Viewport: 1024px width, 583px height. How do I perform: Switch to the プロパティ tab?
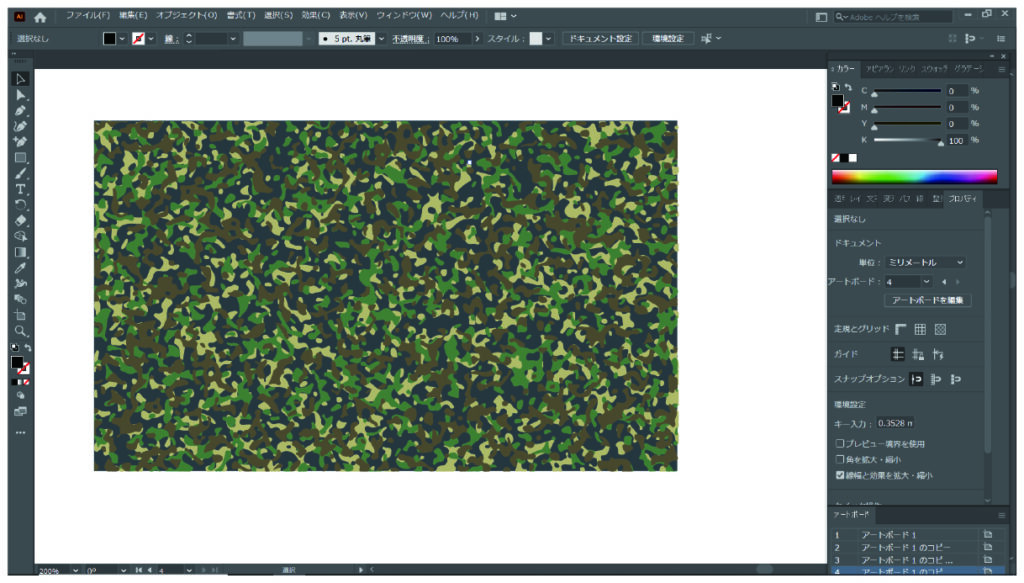[x=963, y=198]
